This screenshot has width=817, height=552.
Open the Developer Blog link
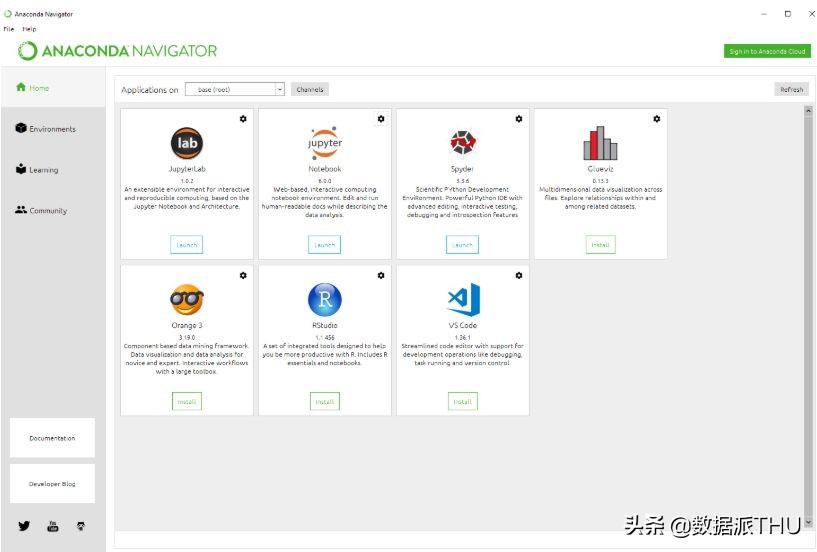point(52,484)
